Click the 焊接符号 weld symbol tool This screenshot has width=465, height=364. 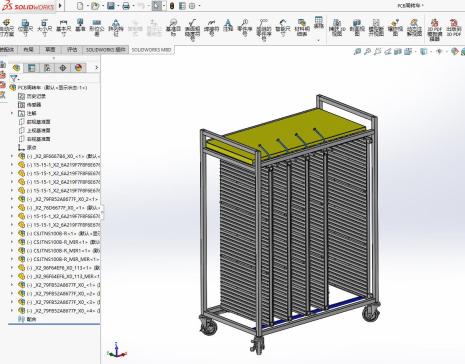click(x=211, y=27)
